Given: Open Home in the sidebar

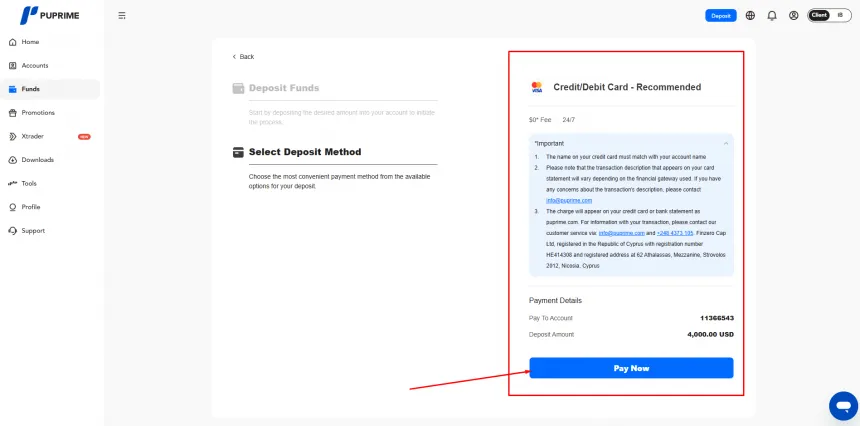Looking at the screenshot, I should pyautogui.click(x=30, y=42).
